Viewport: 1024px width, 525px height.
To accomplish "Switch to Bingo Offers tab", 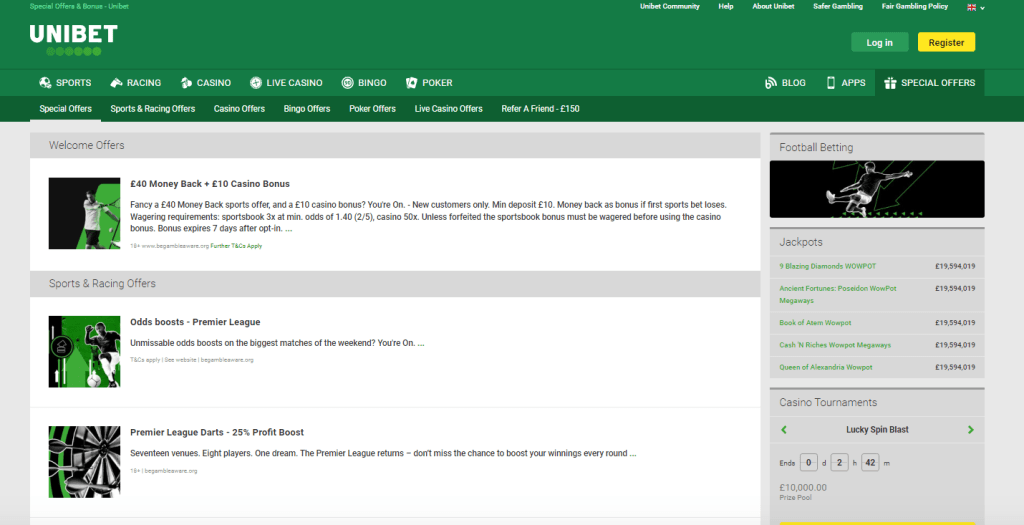I will pyautogui.click(x=307, y=109).
